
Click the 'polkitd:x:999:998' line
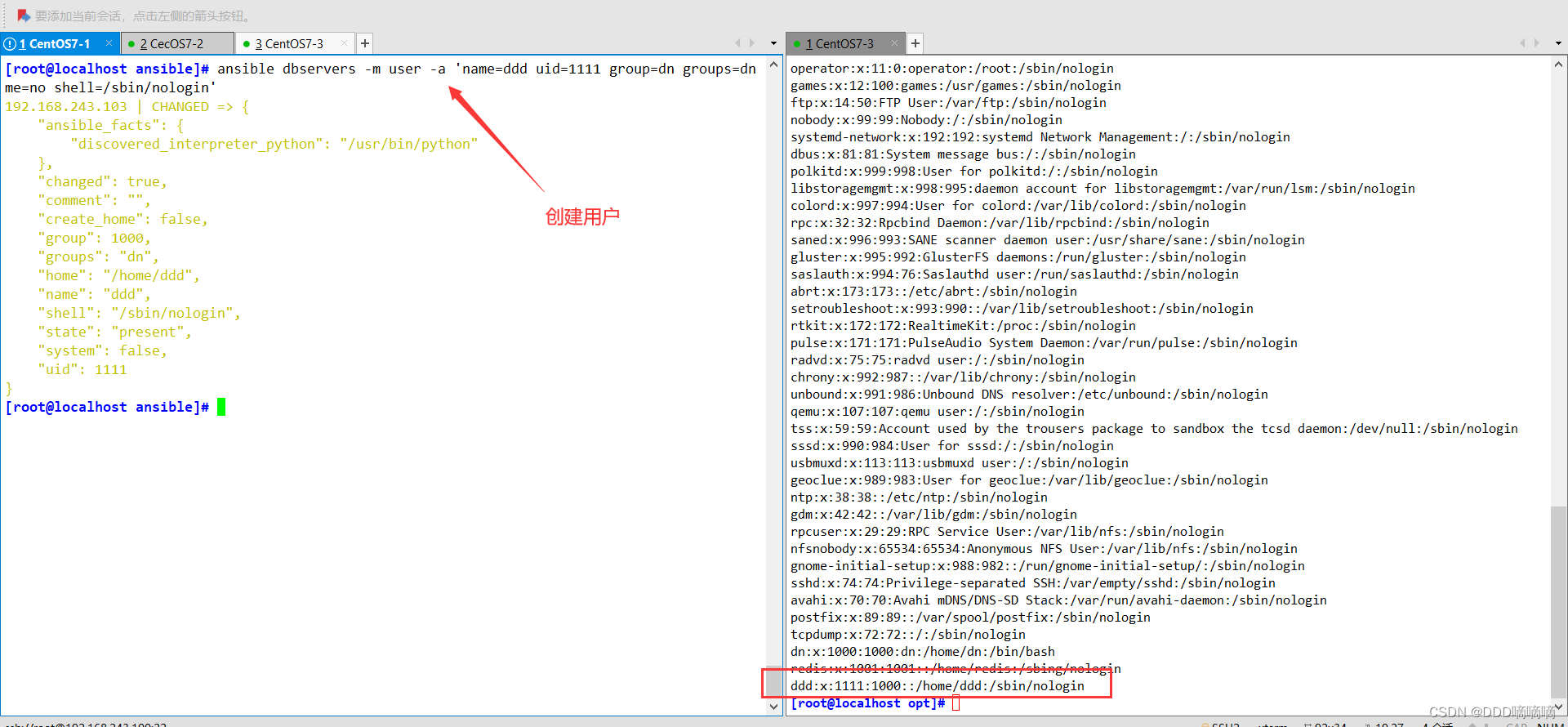click(974, 172)
